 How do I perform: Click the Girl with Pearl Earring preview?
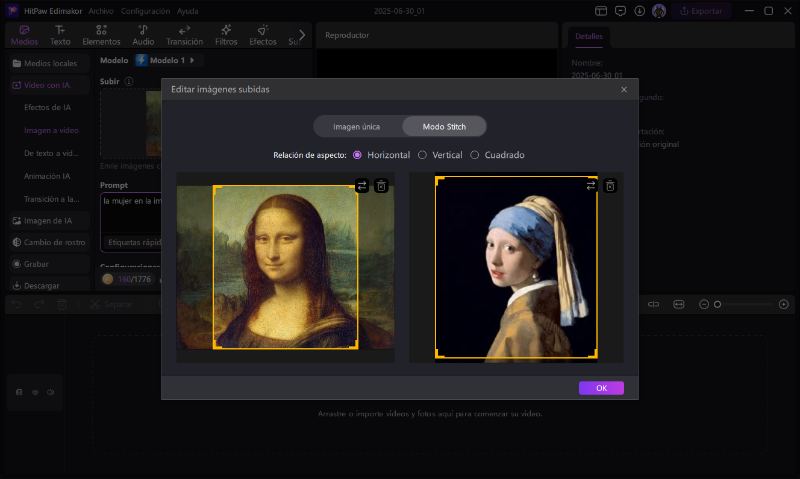tap(516, 267)
